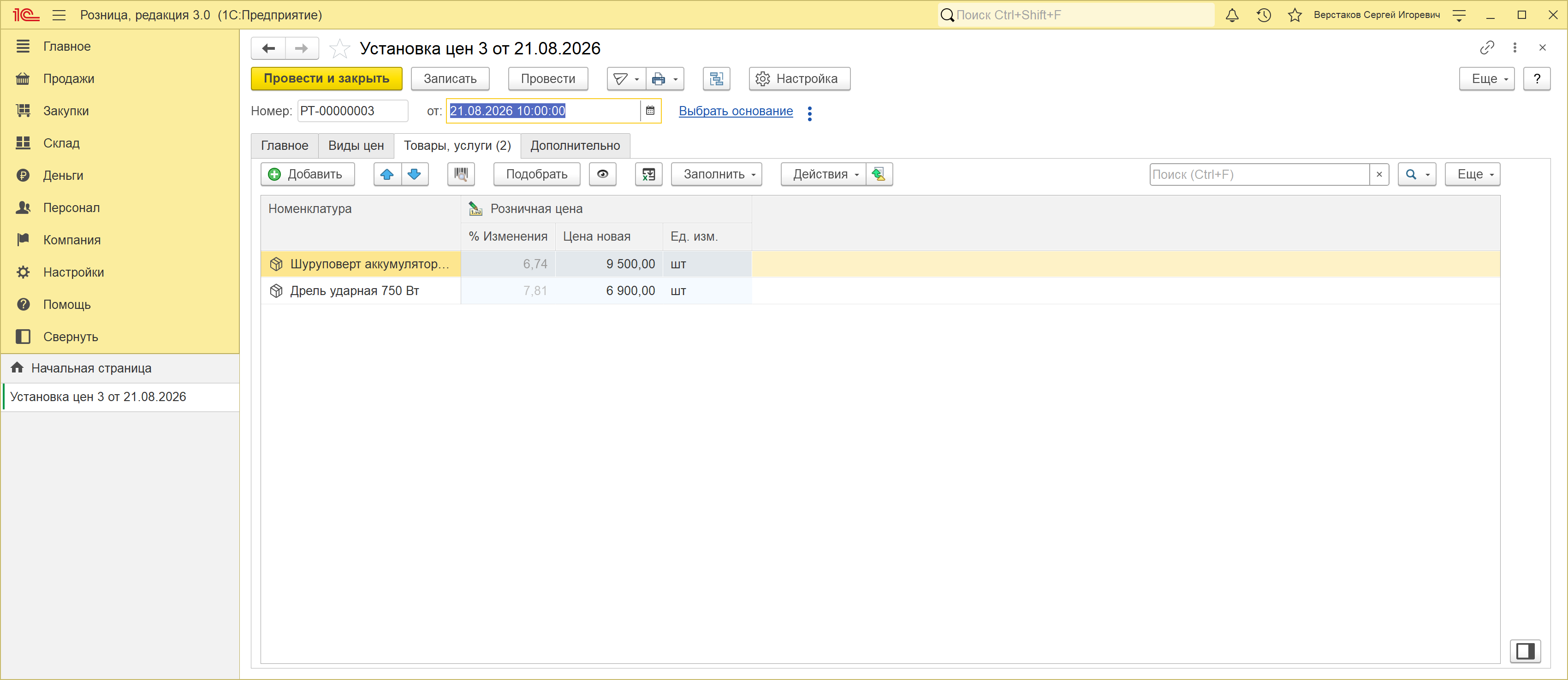Go forward with the right arrow
This screenshot has height=680, width=1568.
[x=302, y=48]
